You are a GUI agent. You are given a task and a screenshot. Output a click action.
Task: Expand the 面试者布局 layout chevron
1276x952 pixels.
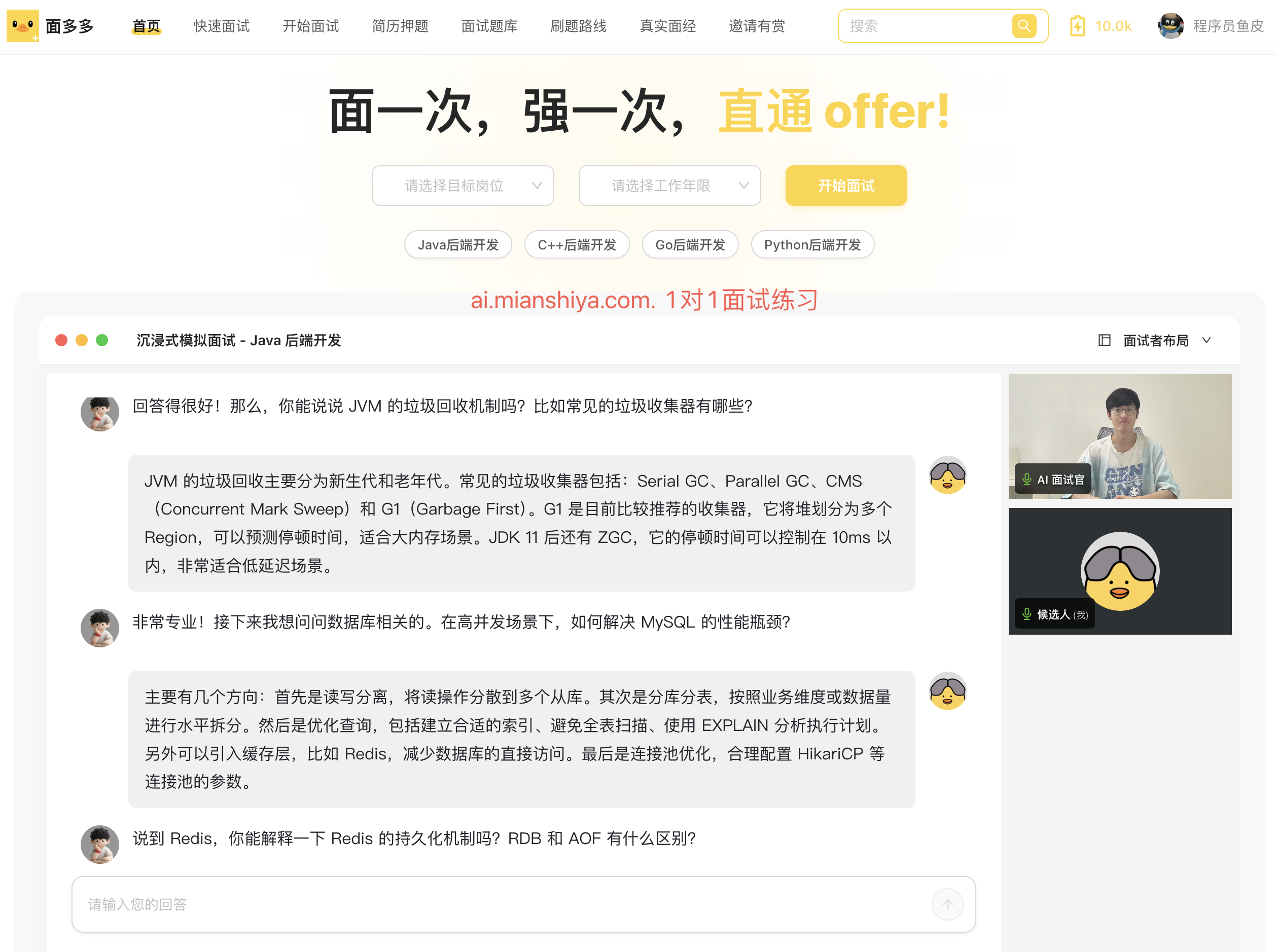pos(1206,341)
